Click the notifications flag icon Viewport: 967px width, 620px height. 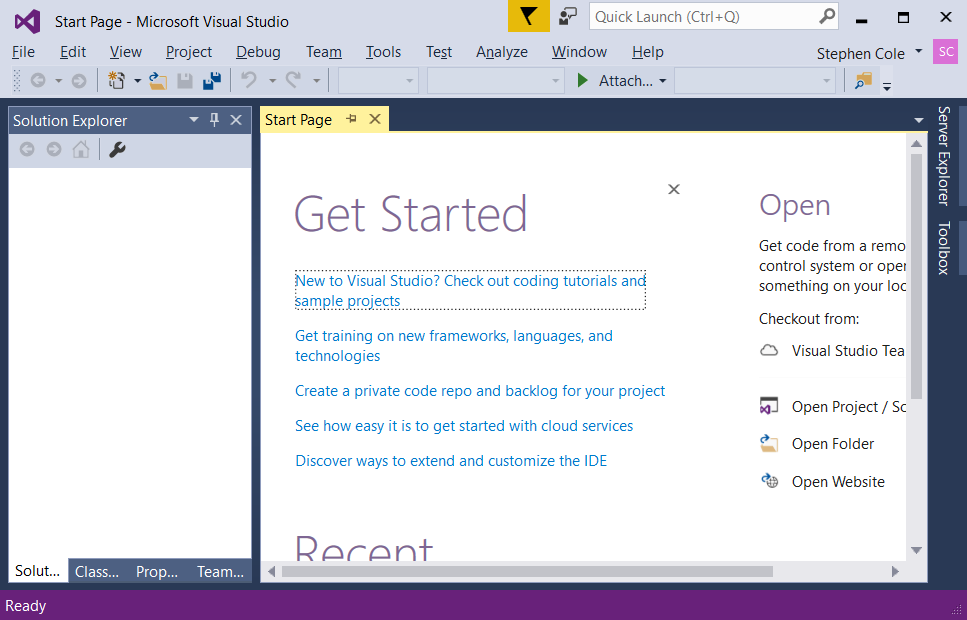click(528, 17)
